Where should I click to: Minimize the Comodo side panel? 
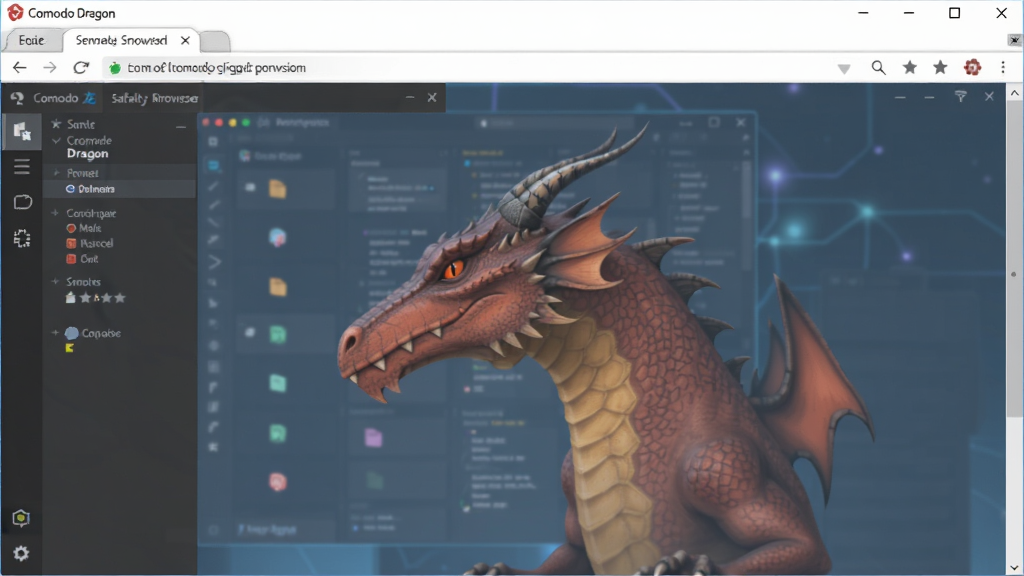[409, 97]
